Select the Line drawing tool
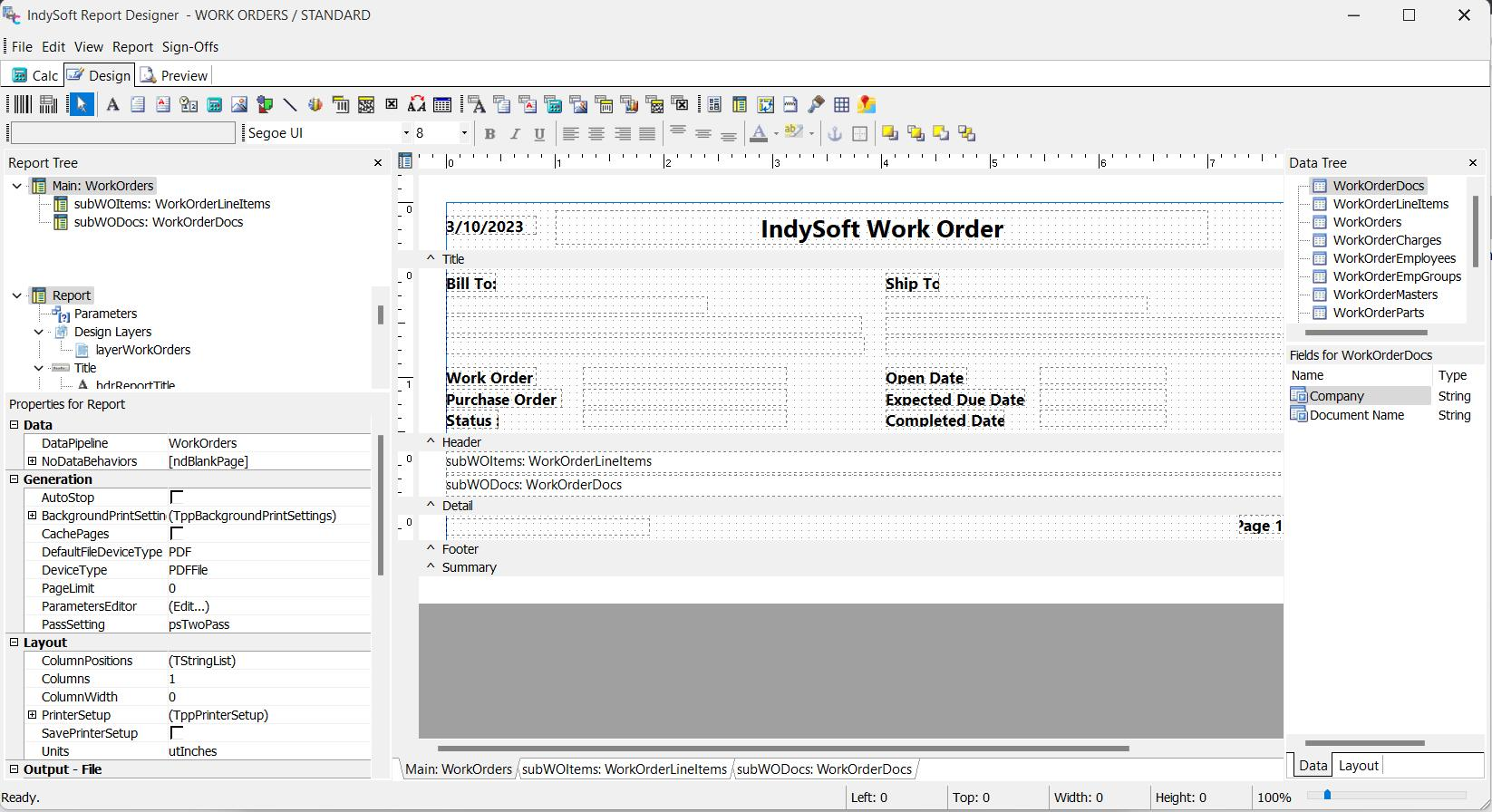Image resolution: width=1492 pixels, height=812 pixels. point(290,104)
